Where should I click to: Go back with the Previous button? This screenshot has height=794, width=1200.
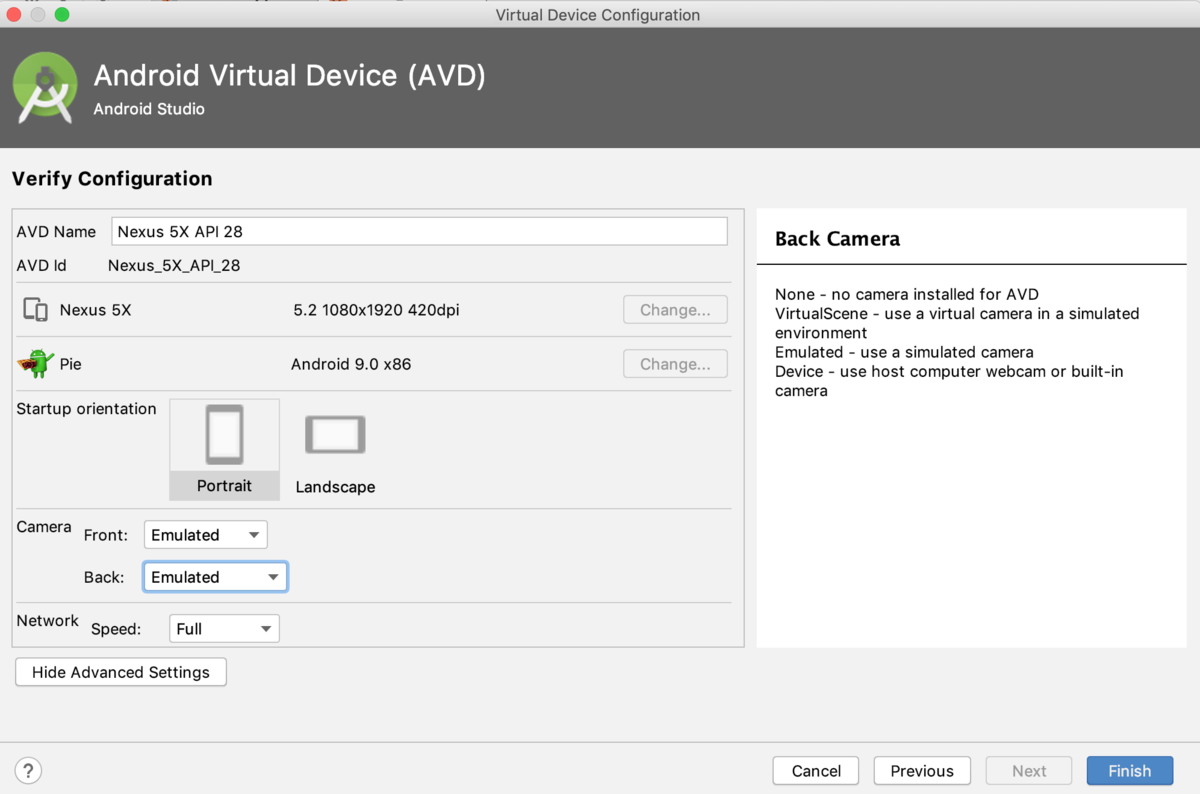pos(922,770)
